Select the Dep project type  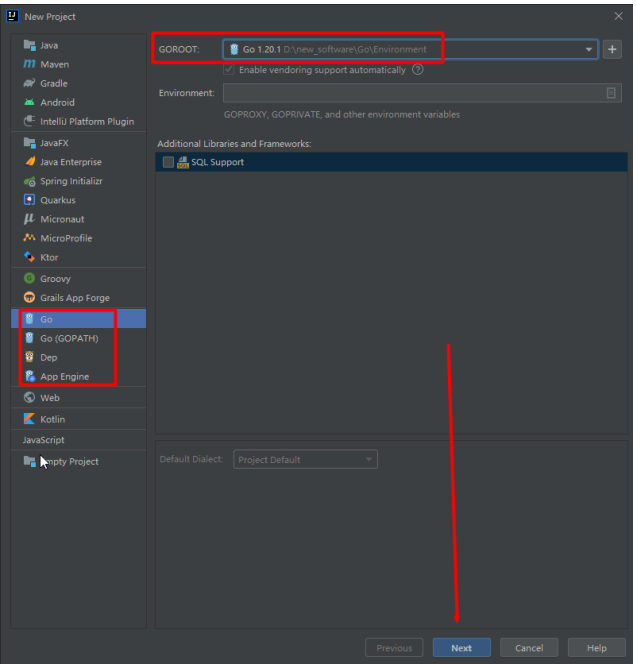(78, 357)
